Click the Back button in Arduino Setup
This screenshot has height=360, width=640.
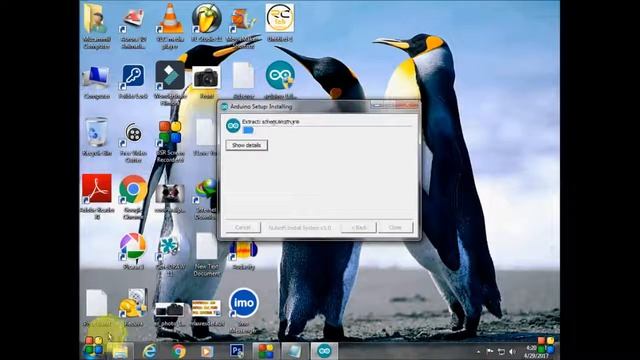click(x=359, y=227)
